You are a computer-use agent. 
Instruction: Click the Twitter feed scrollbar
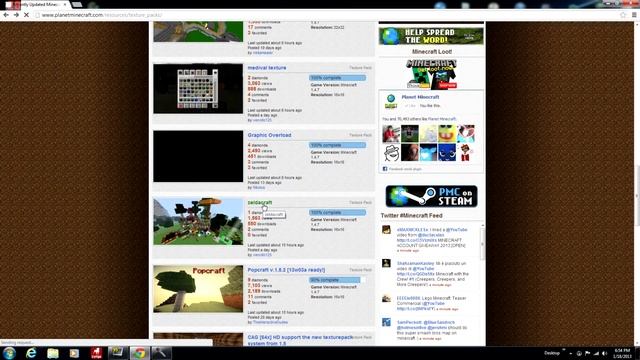pyautogui.click(x=482, y=244)
